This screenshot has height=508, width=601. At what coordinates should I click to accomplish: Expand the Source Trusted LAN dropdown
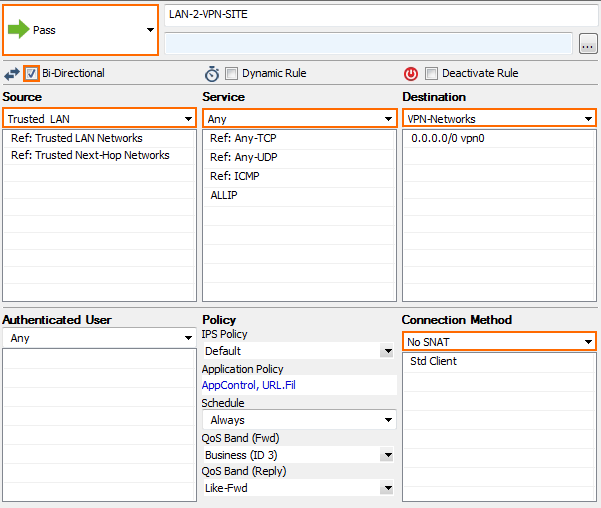tap(100, 118)
